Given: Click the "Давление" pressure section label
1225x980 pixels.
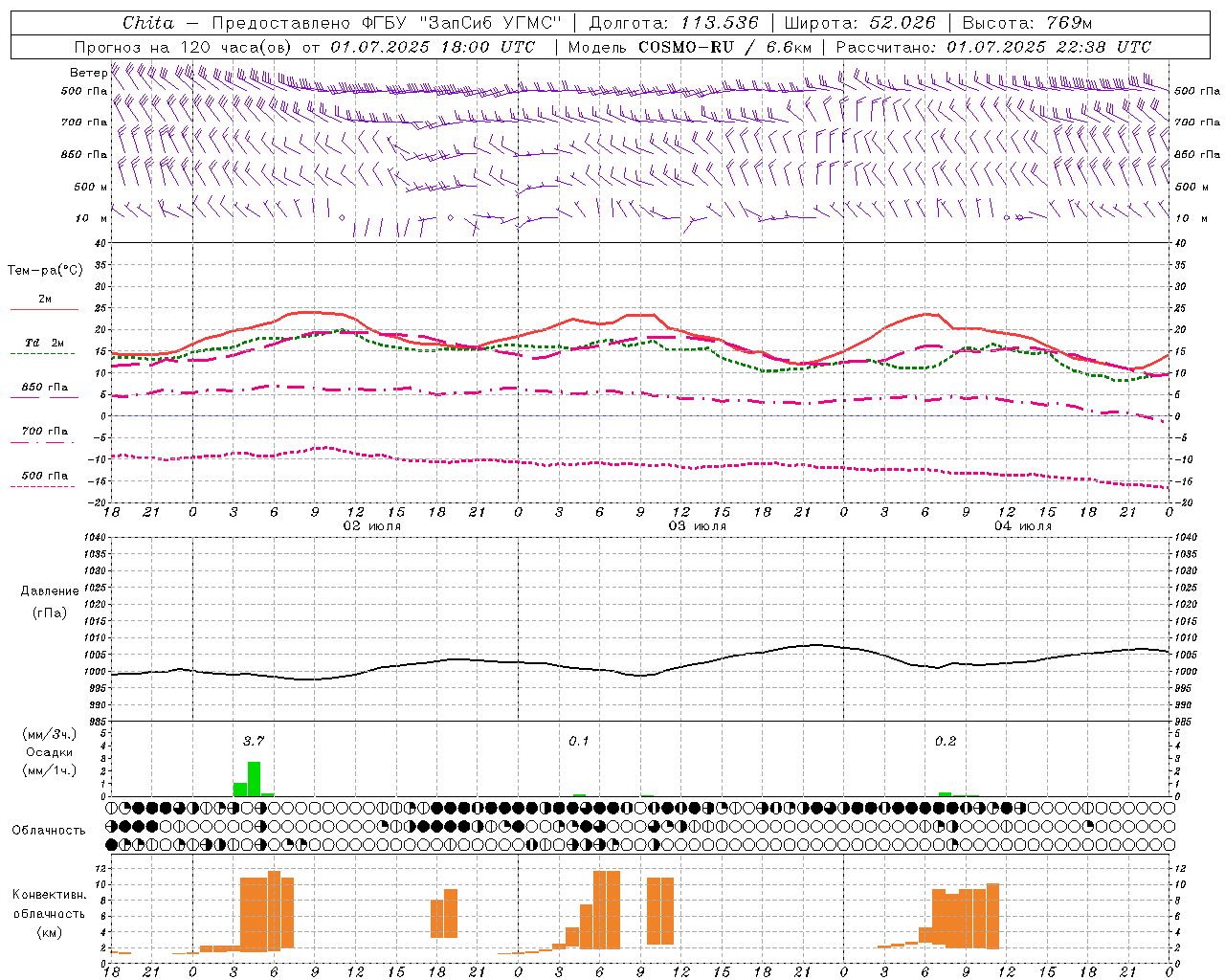Looking at the screenshot, I should point(50,591).
